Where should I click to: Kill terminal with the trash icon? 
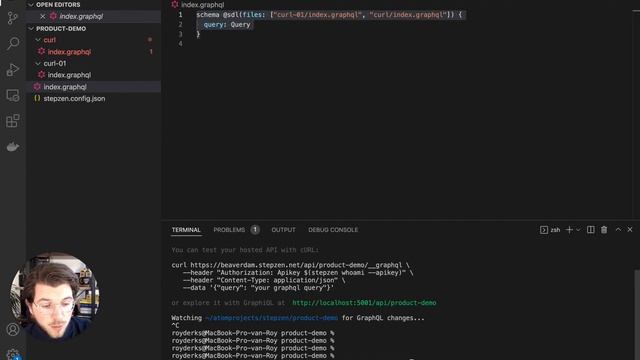(x=604, y=230)
